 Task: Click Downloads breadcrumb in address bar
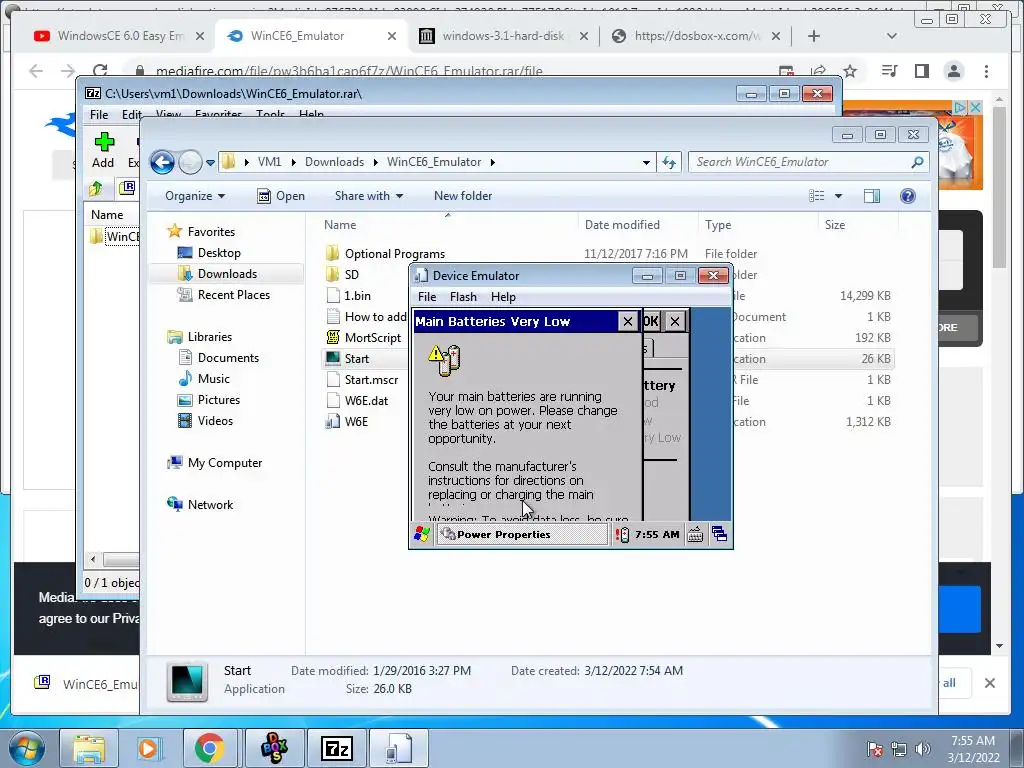click(x=334, y=162)
